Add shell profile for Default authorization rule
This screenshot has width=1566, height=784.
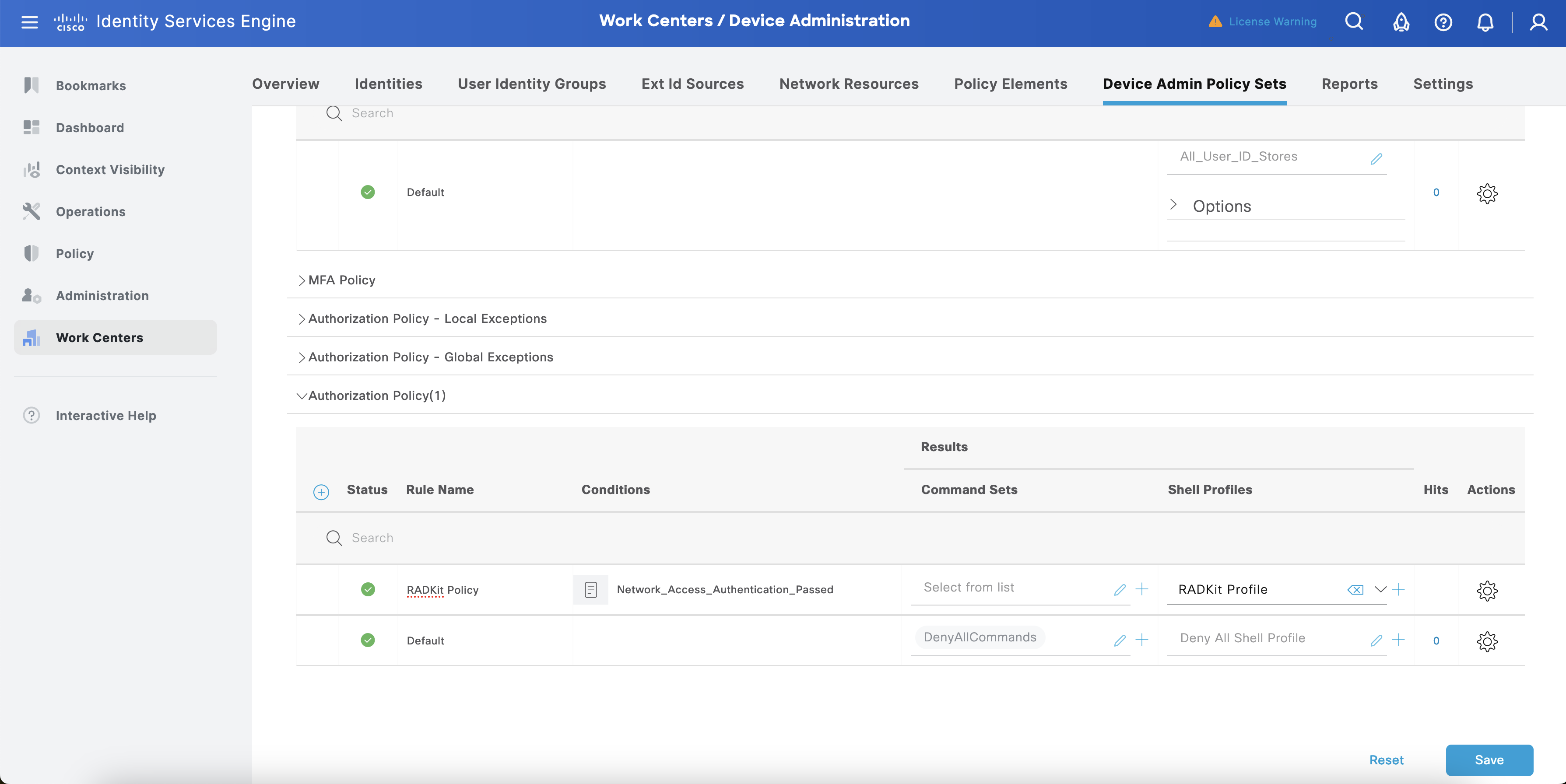pyautogui.click(x=1398, y=640)
